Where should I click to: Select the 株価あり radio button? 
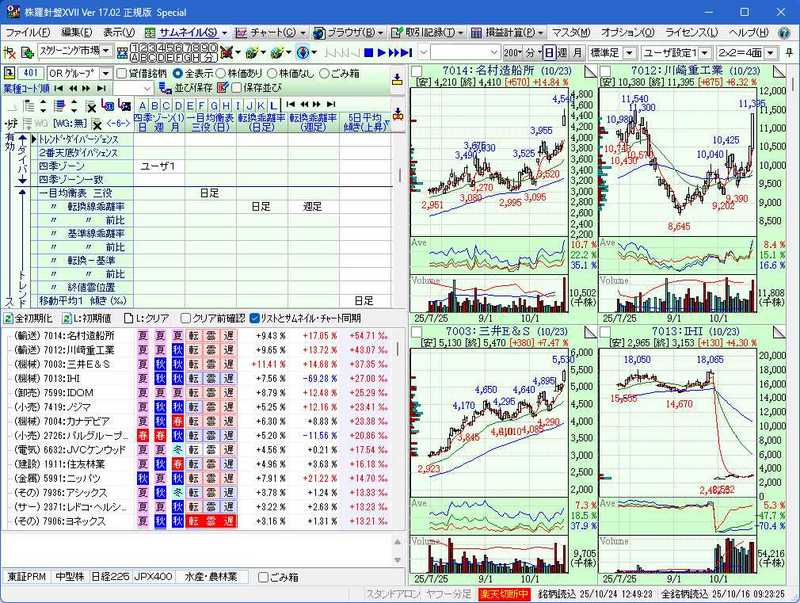click(225, 73)
